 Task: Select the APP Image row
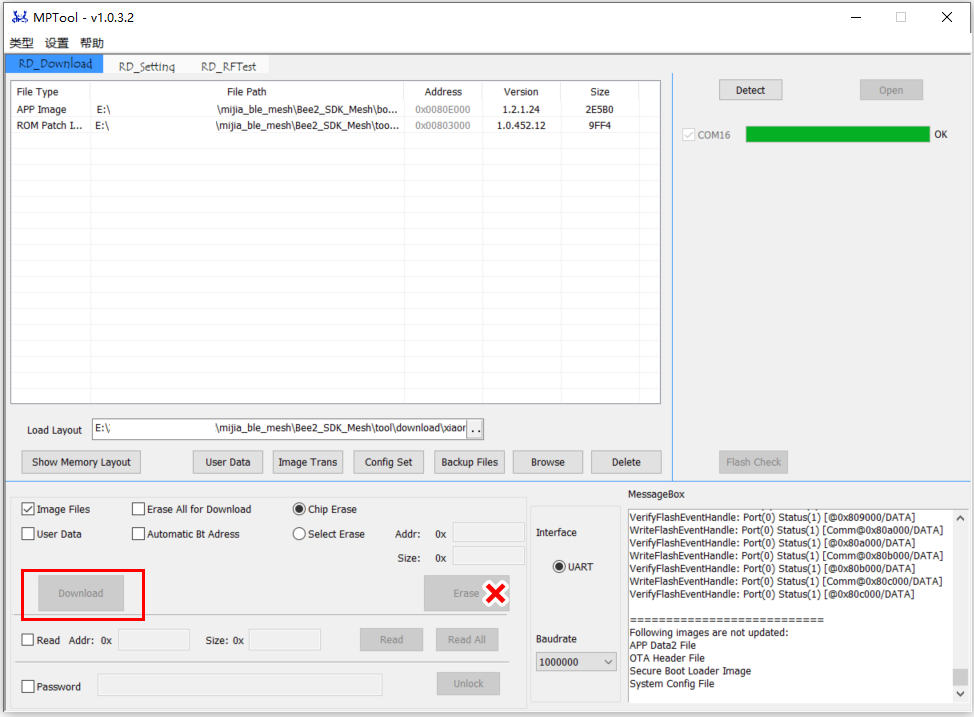click(335, 109)
